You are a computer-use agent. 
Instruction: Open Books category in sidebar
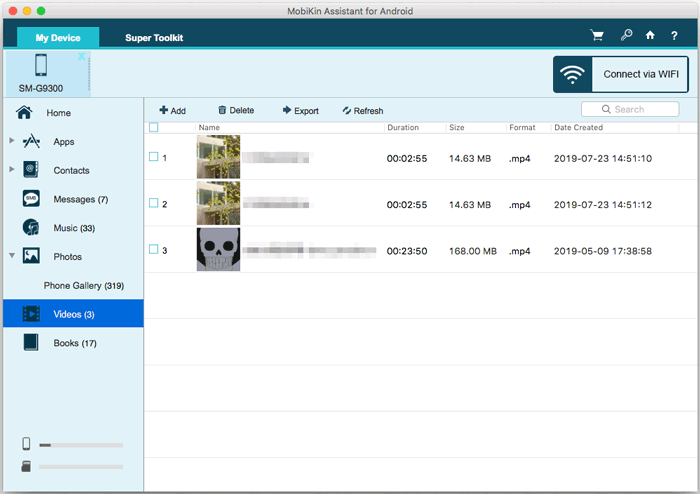click(74, 343)
